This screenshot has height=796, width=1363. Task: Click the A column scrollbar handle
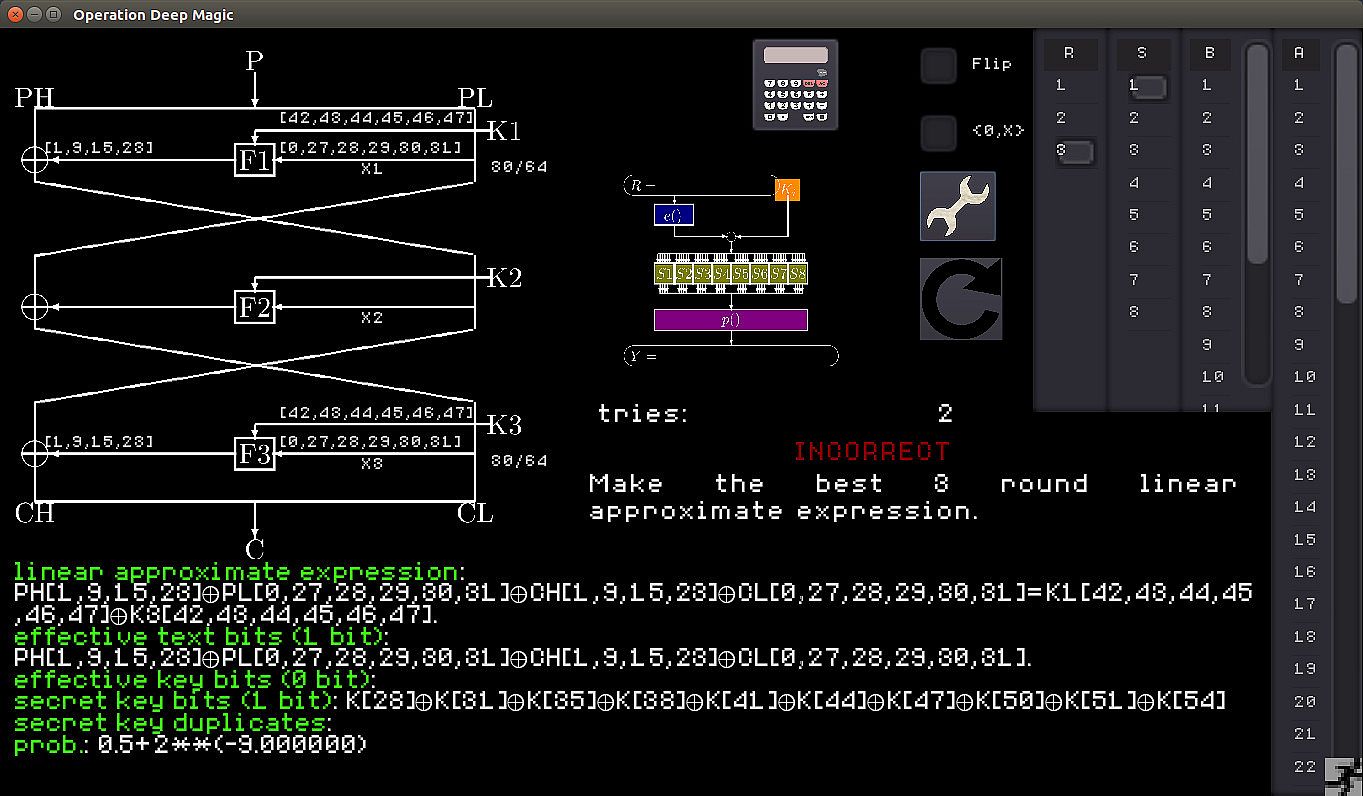point(1346,170)
